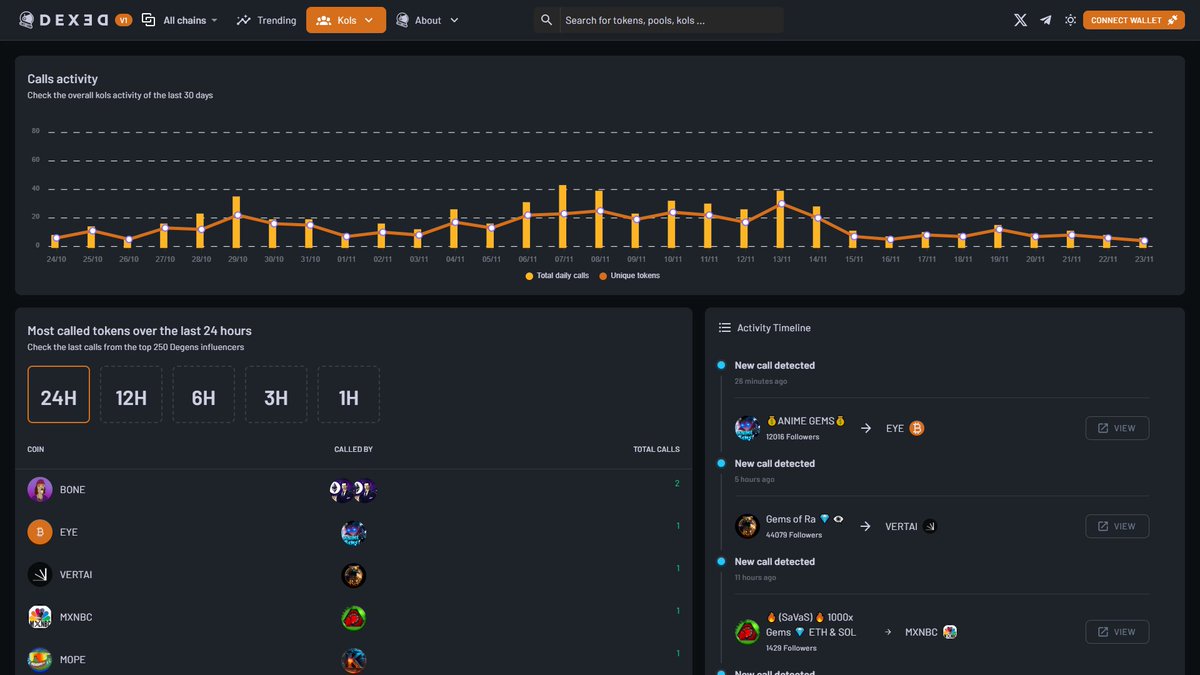Toggle the Total daily calls legend
This screenshot has width=1200, height=675.
point(557,275)
